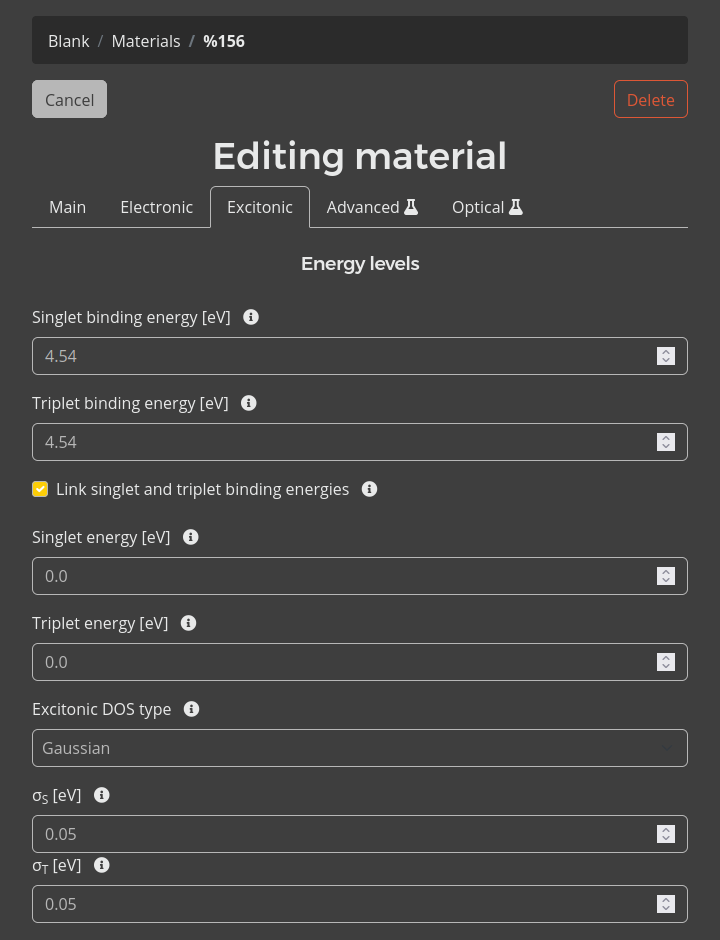Screen dimensions: 720x940
Task: Click info icon beside Triplet binding energy
Action: pyautogui.click(x=249, y=403)
